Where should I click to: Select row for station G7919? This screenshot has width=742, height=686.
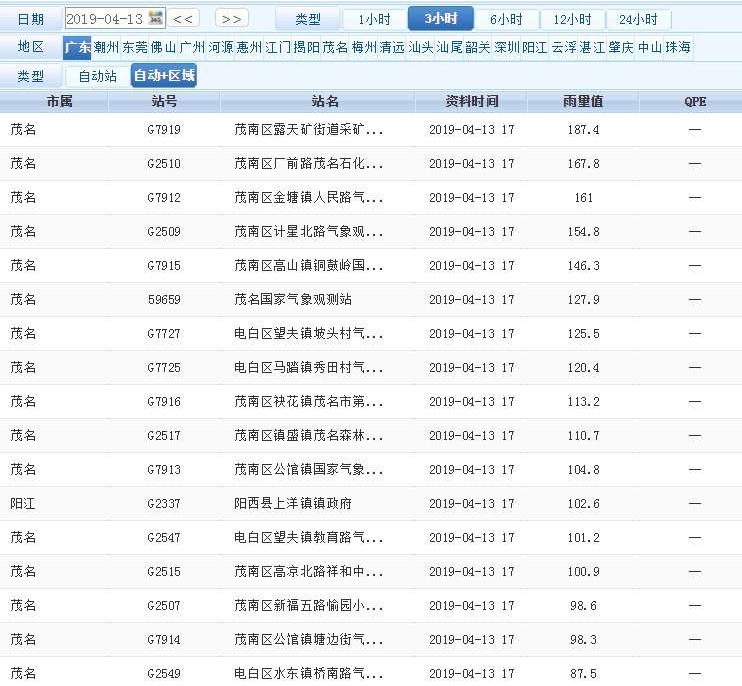164,130
